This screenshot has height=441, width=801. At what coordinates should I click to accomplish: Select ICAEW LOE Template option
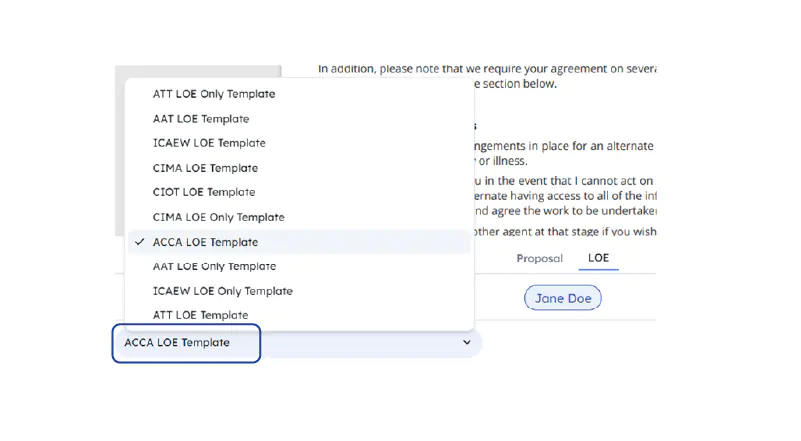pyautogui.click(x=209, y=143)
